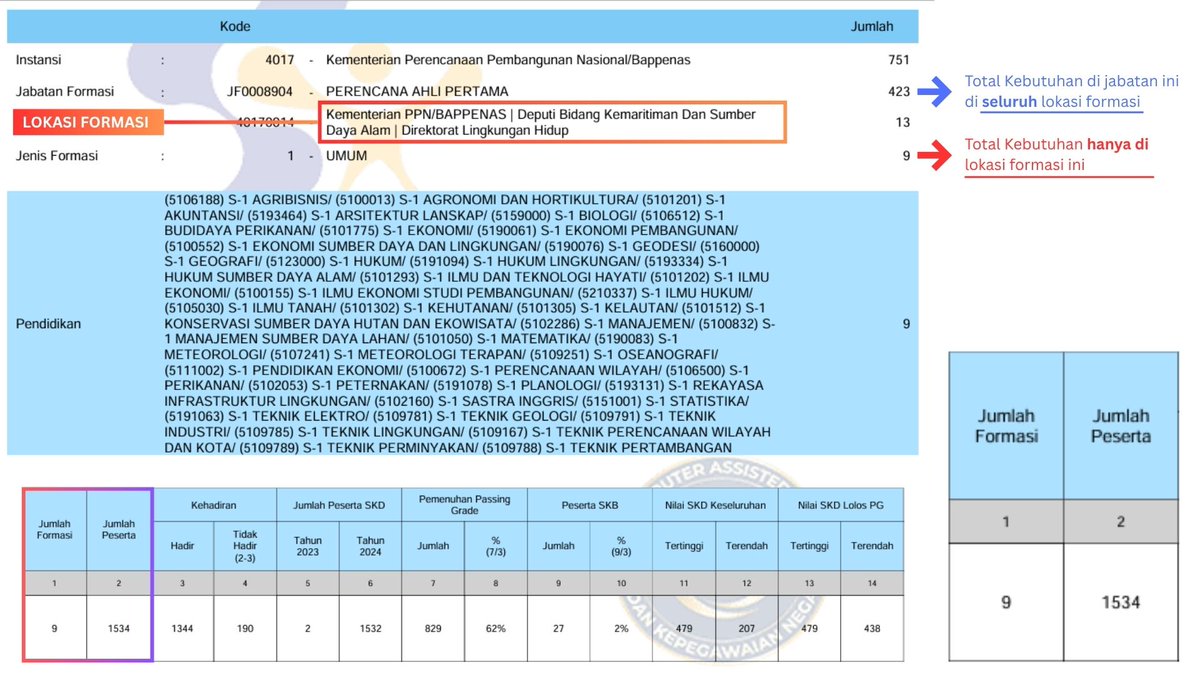
Task: Click 'Jumlah' sub-header under Pemenuhan Passing Grade
Action: [433, 546]
